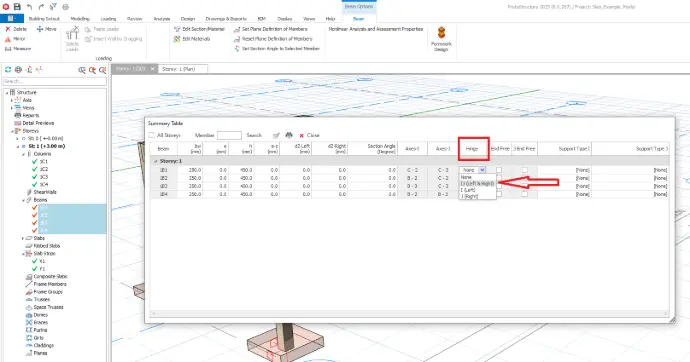This screenshot has height=362, width=690.
Task: Click the save icon in title bar
Action: coord(17,7)
